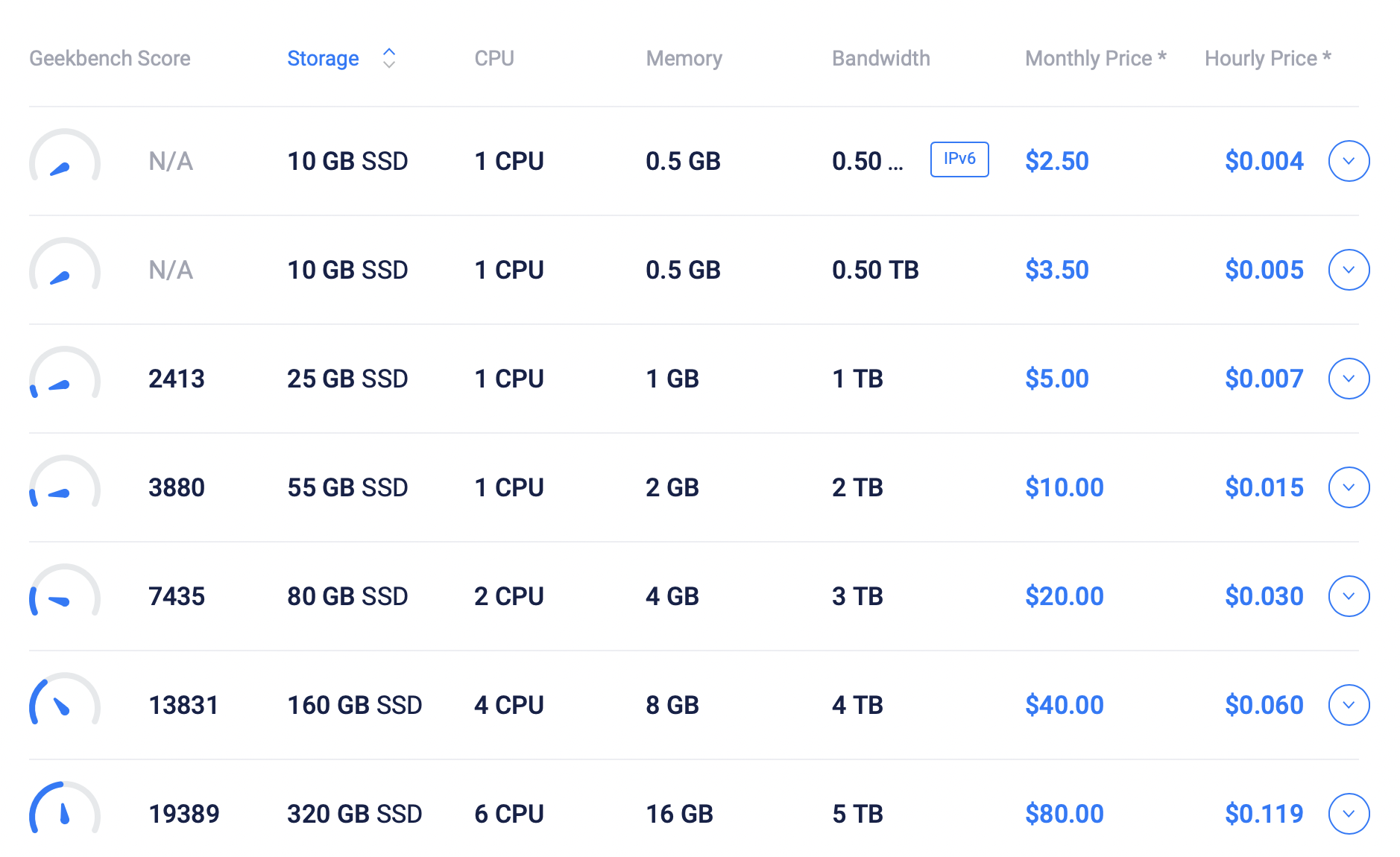Sort by the Geekbench Score header

coord(110,58)
